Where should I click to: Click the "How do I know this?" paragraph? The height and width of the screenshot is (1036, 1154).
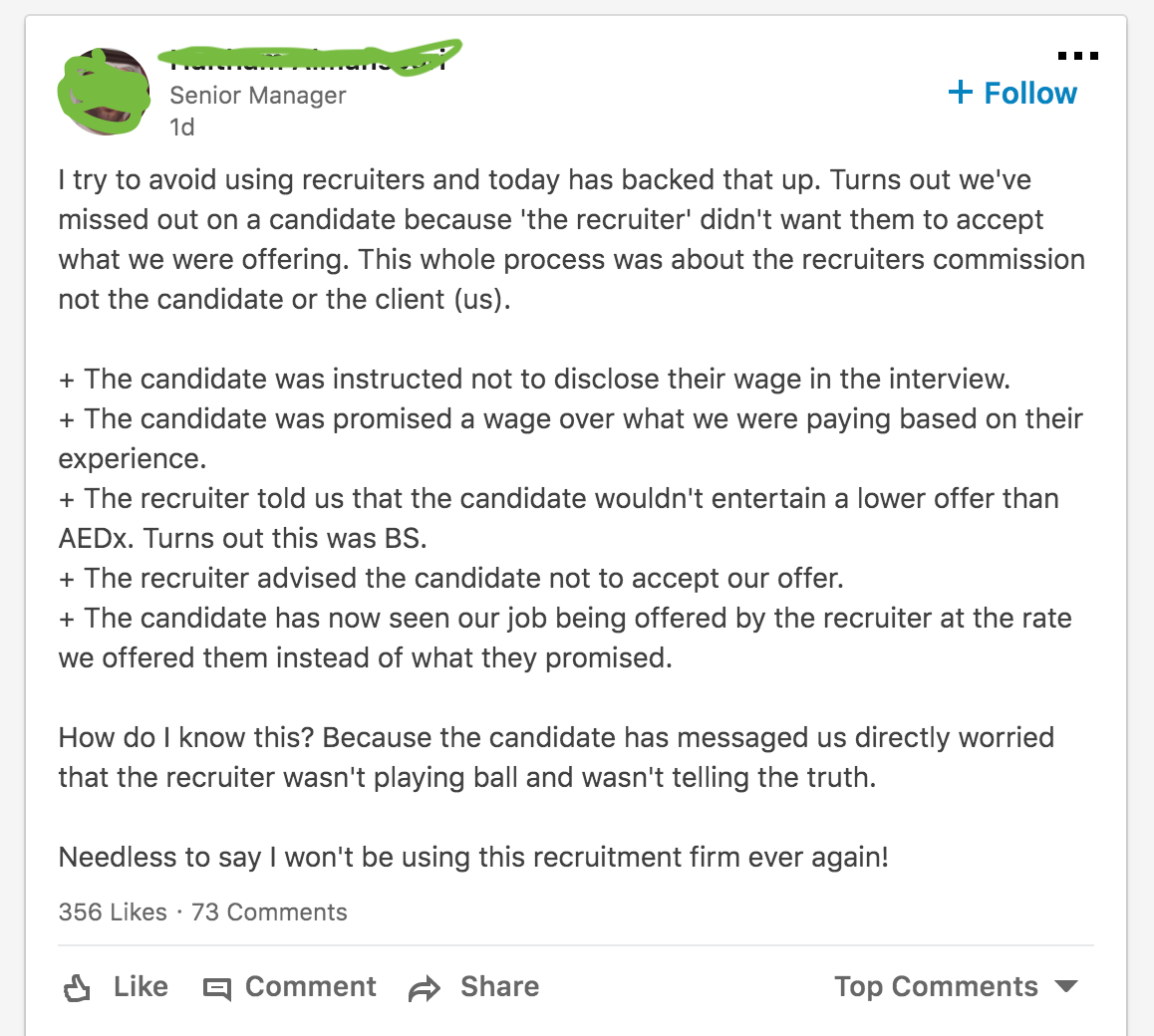pyautogui.click(x=556, y=757)
